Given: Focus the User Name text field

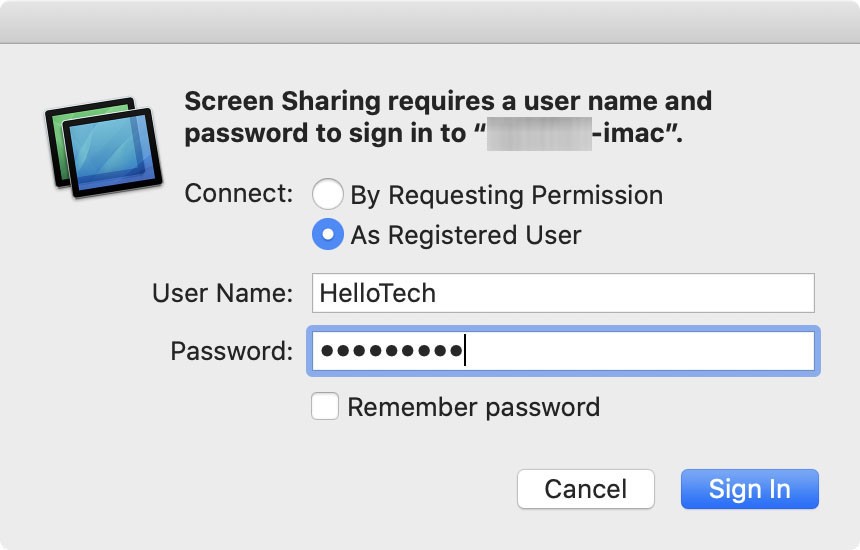Looking at the screenshot, I should point(562,293).
